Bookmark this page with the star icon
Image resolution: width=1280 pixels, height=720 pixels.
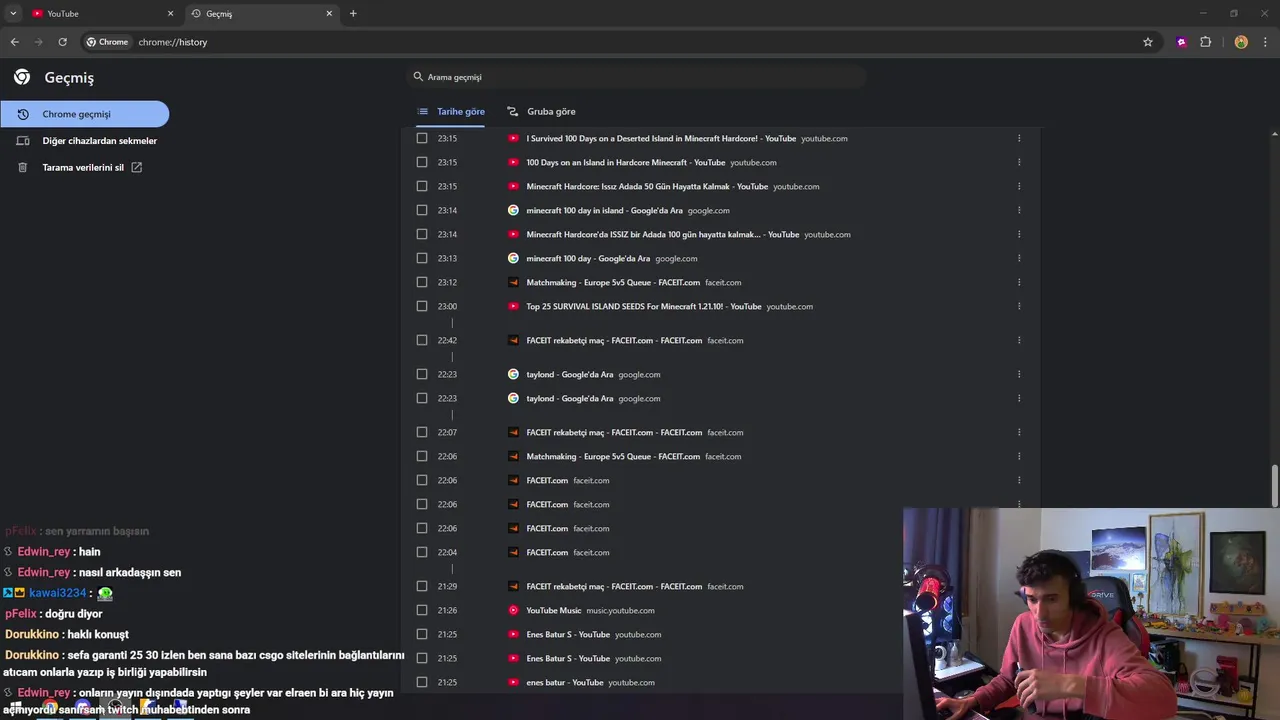[1148, 42]
